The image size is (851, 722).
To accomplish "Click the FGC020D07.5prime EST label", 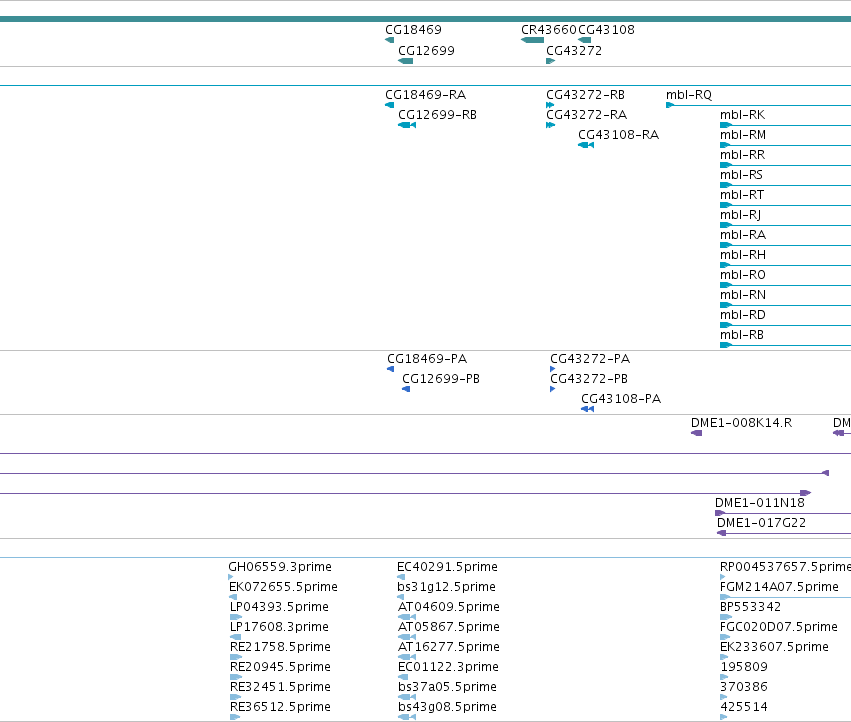I will [779, 628].
